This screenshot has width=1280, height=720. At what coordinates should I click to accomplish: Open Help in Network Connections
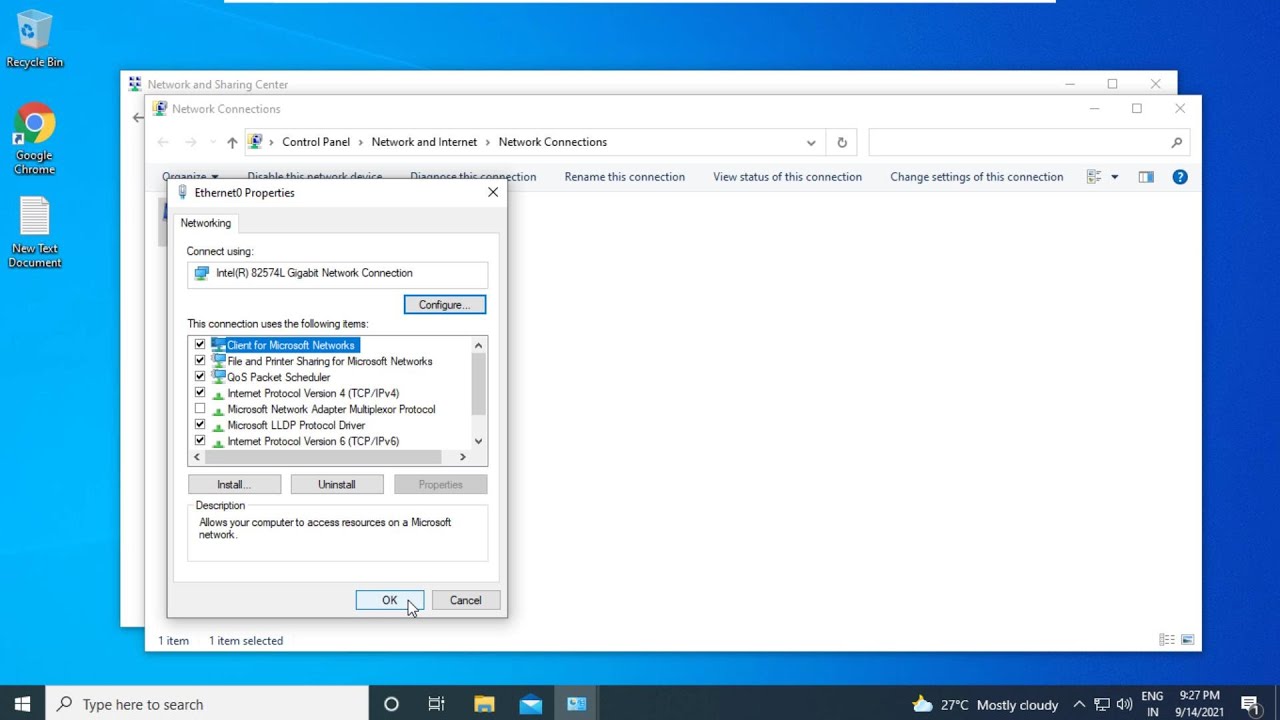pyautogui.click(x=1180, y=177)
